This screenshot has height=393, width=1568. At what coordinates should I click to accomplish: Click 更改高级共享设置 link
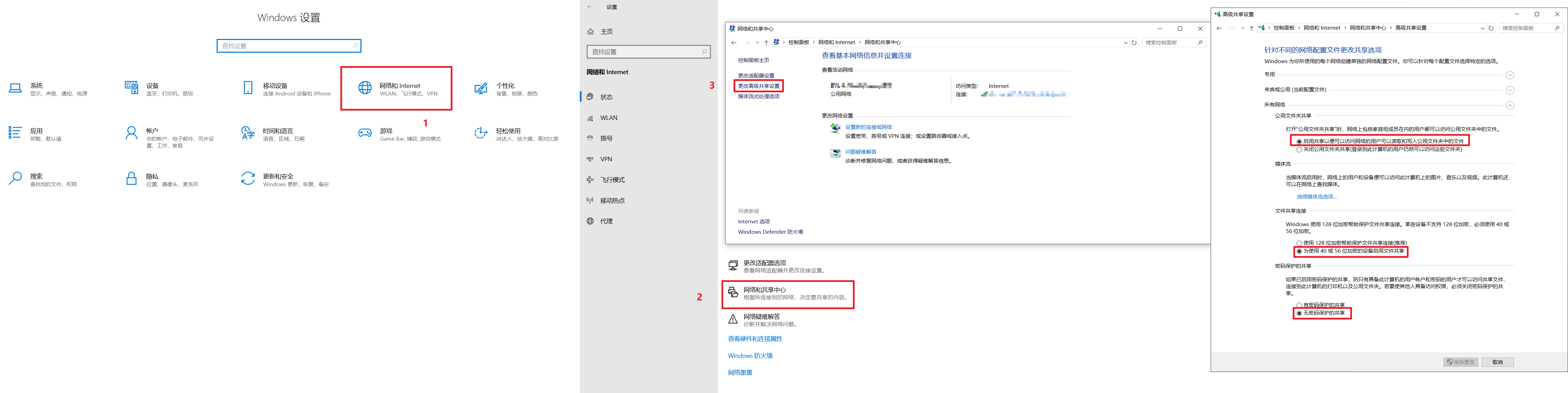pyautogui.click(x=758, y=87)
